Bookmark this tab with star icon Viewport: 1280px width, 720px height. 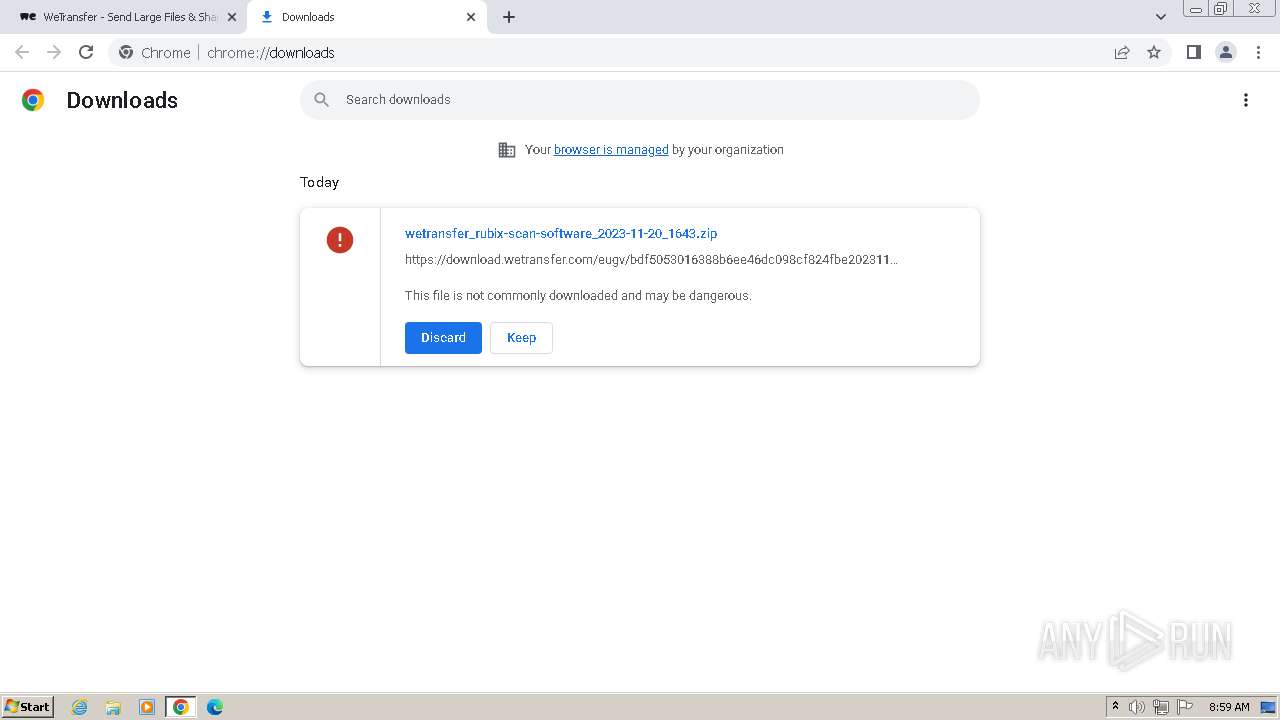pyautogui.click(x=1154, y=52)
